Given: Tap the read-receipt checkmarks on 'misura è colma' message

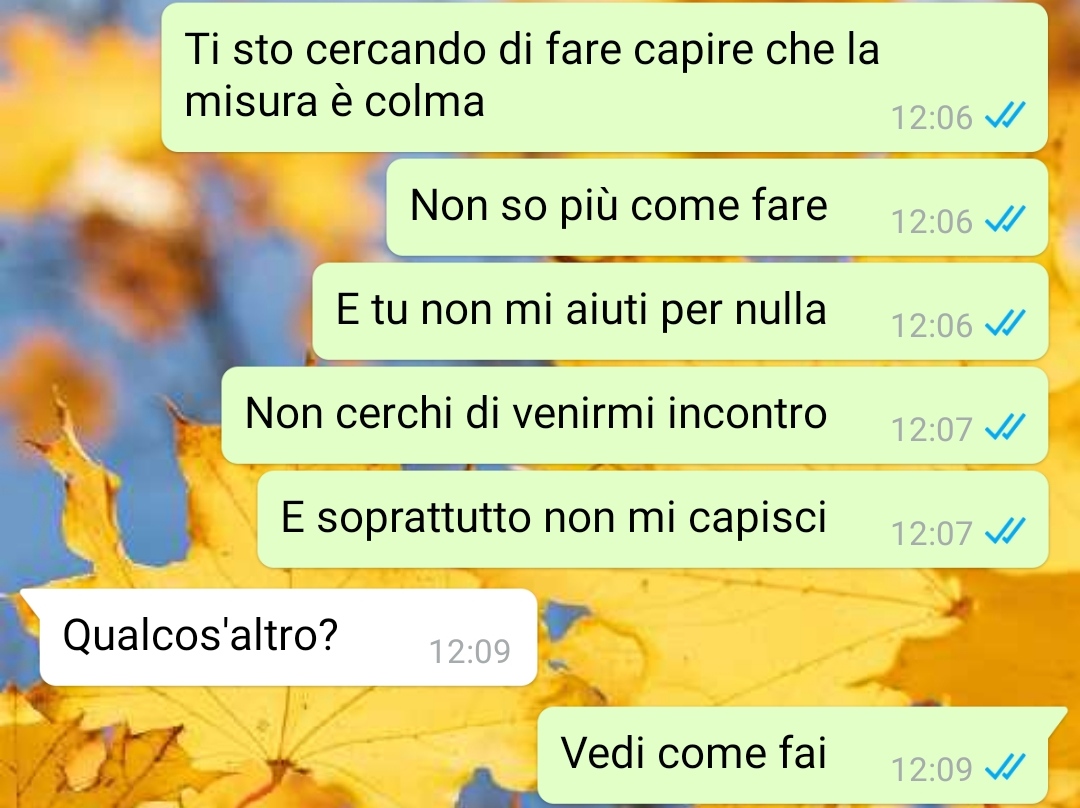Looking at the screenshot, I should tap(1005, 115).
